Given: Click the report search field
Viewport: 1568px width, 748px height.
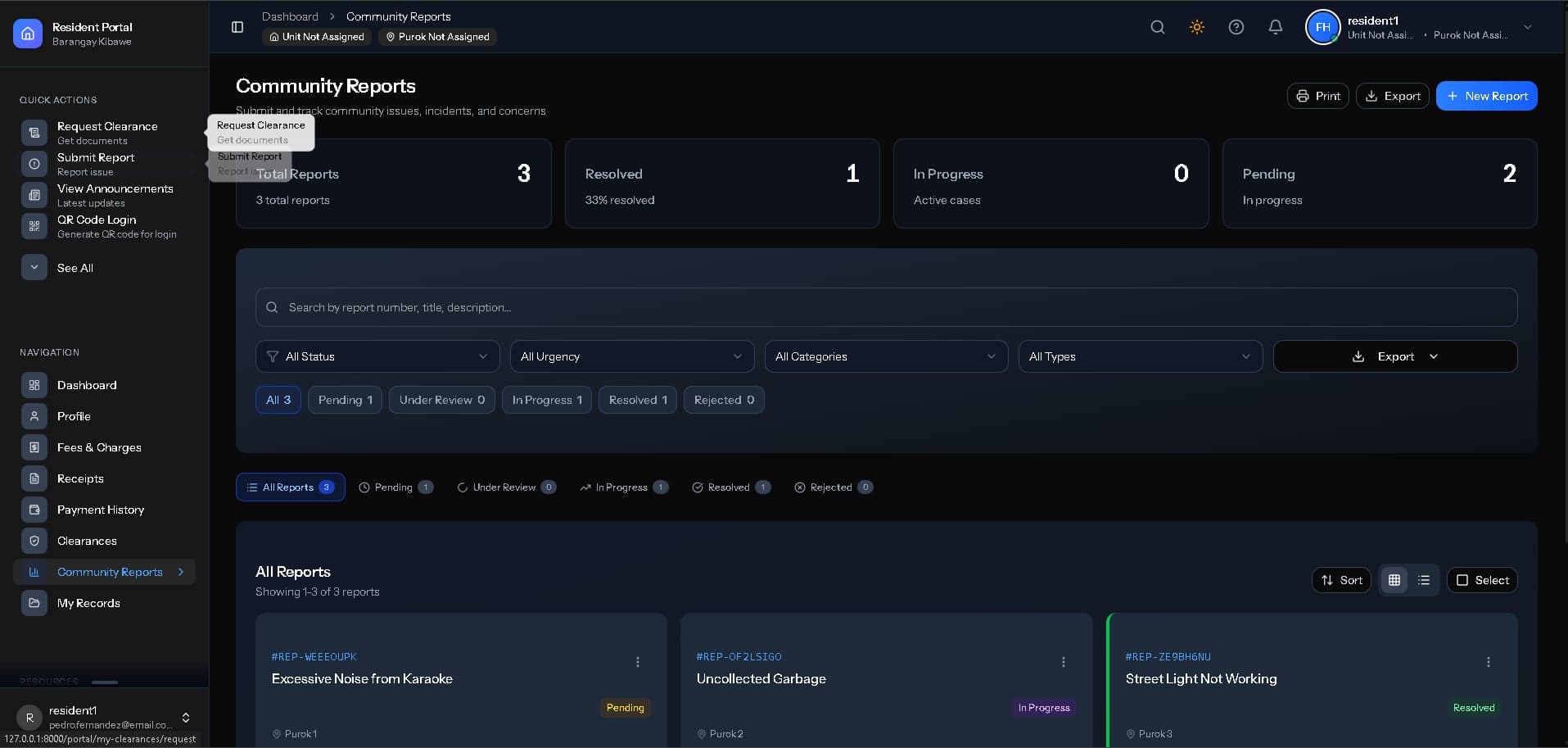Looking at the screenshot, I should pos(886,307).
